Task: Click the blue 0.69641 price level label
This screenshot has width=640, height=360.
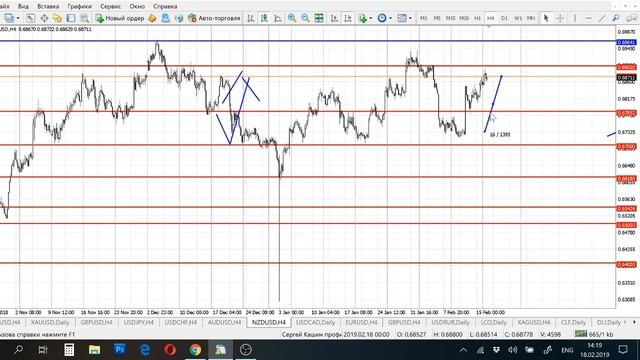Action: (626, 42)
